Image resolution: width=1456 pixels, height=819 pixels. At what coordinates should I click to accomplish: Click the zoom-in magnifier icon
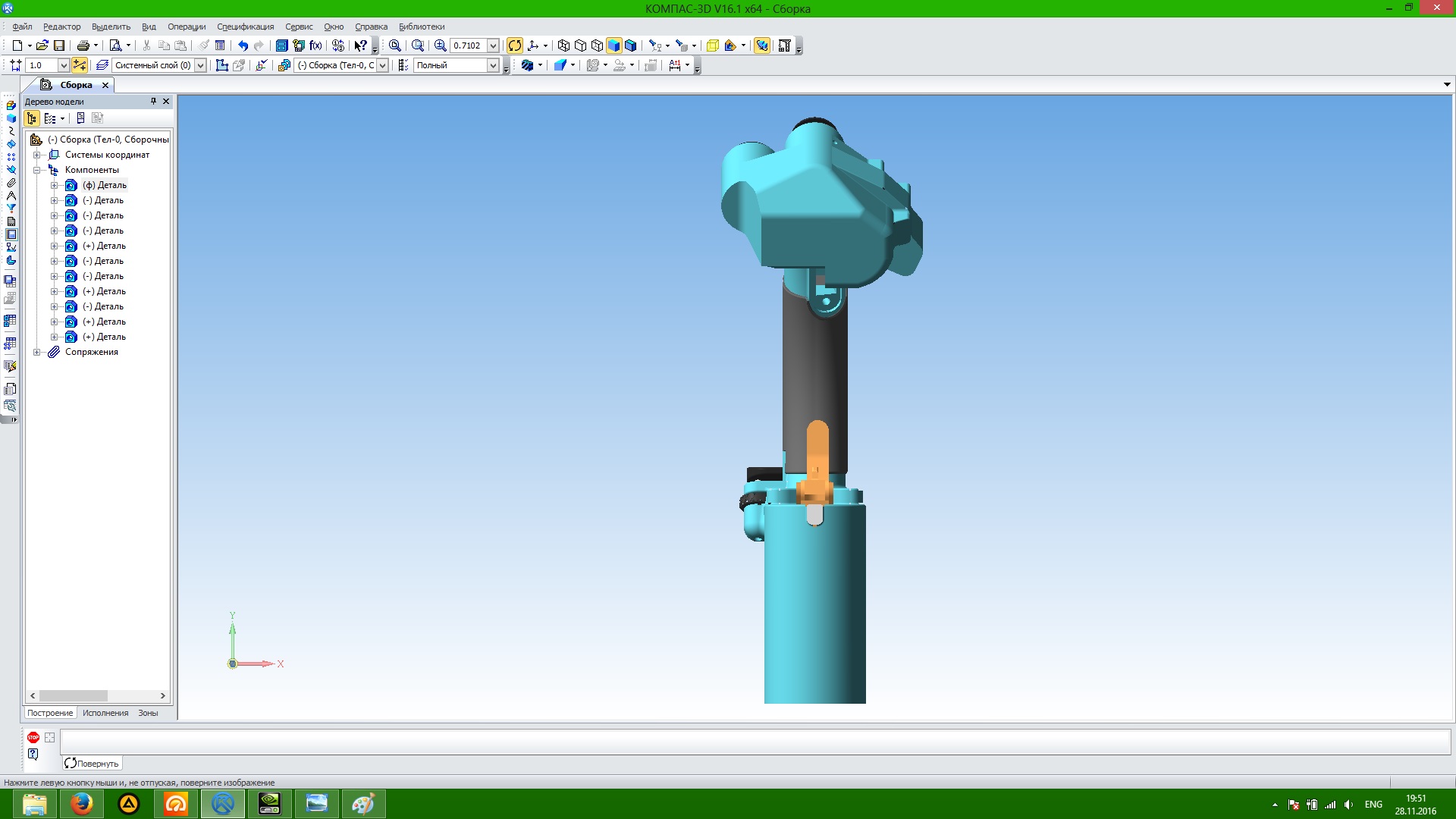click(440, 45)
